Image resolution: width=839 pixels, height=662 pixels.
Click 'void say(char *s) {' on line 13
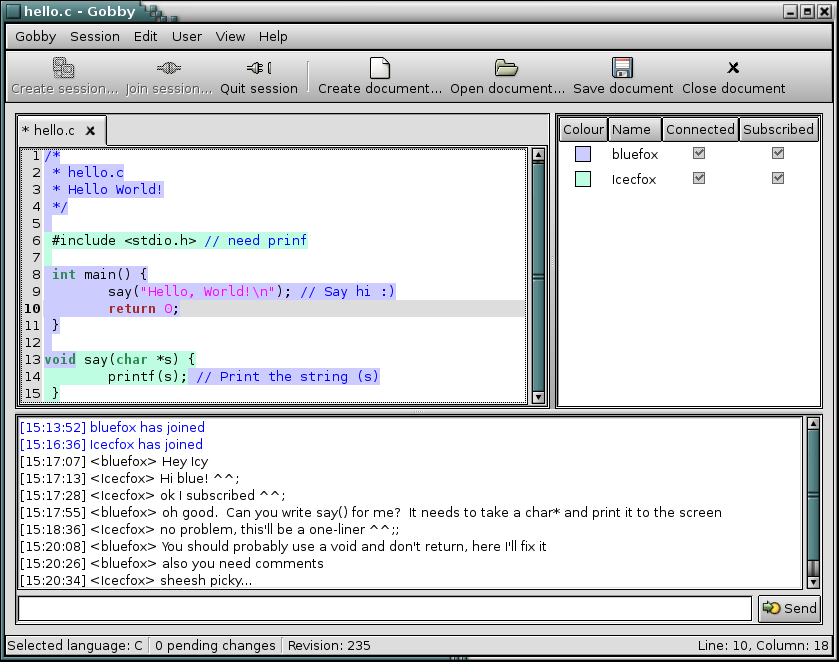point(120,360)
